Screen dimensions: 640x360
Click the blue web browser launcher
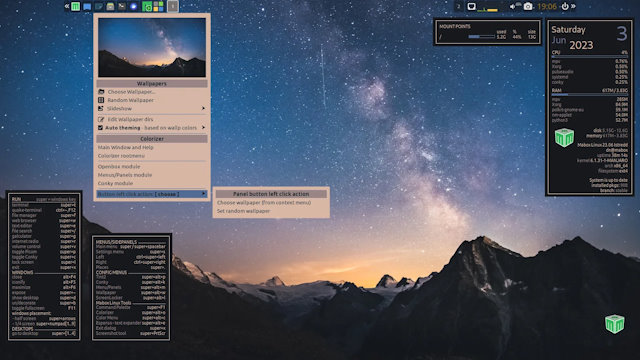(x=133, y=6)
